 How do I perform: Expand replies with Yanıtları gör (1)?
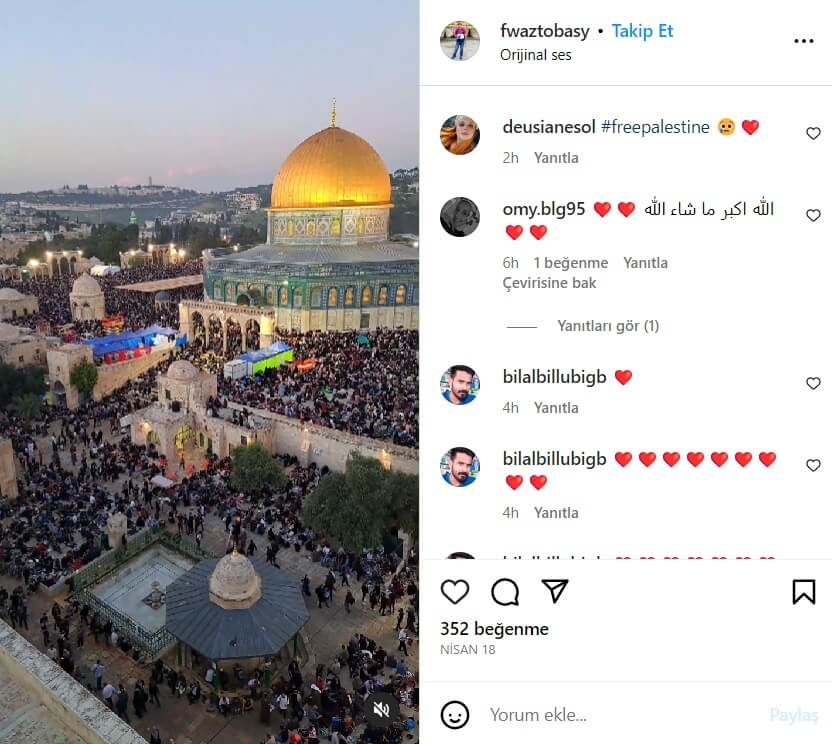[608, 326]
